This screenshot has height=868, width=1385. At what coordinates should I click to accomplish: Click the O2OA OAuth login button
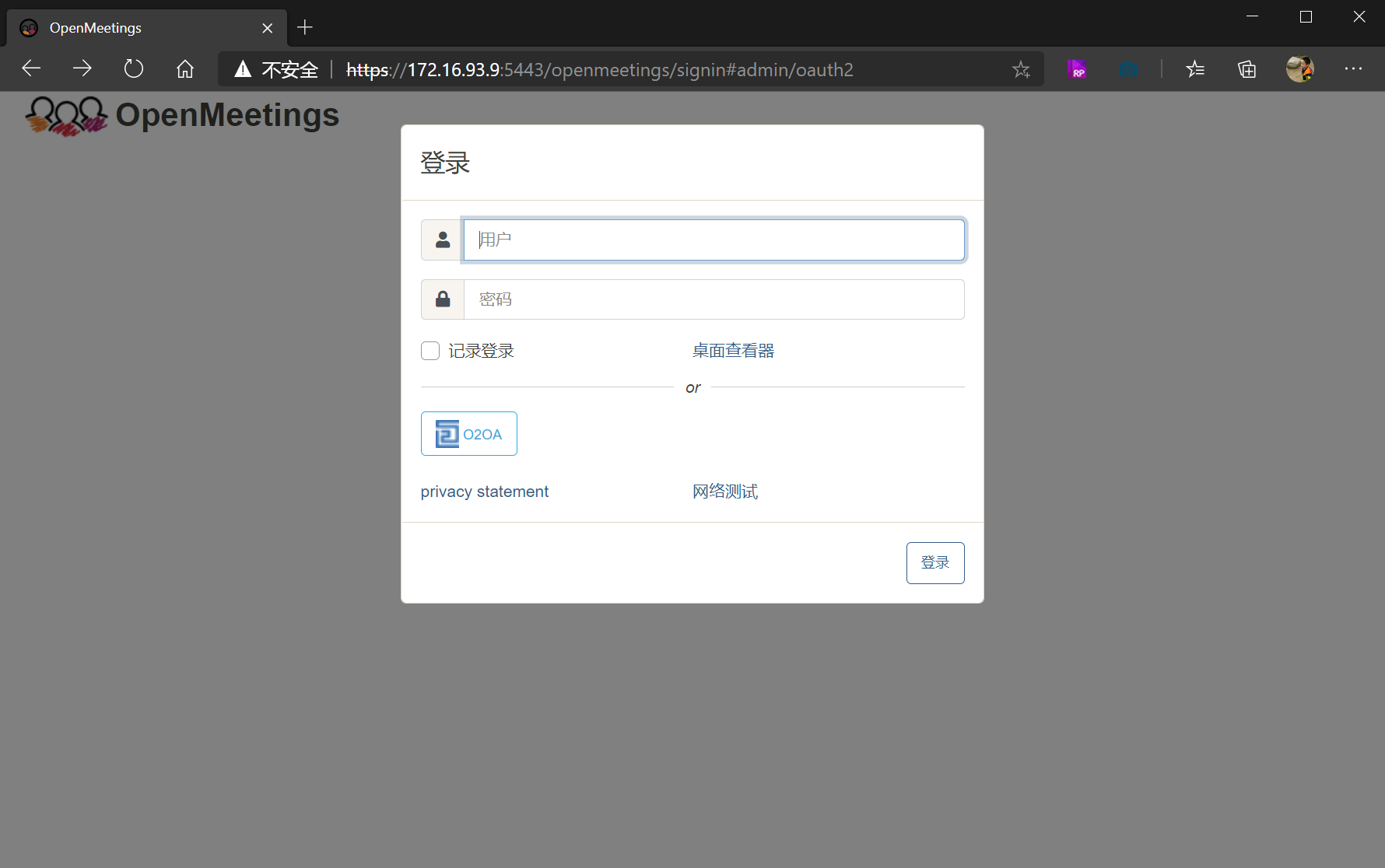[x=468, y=434]
